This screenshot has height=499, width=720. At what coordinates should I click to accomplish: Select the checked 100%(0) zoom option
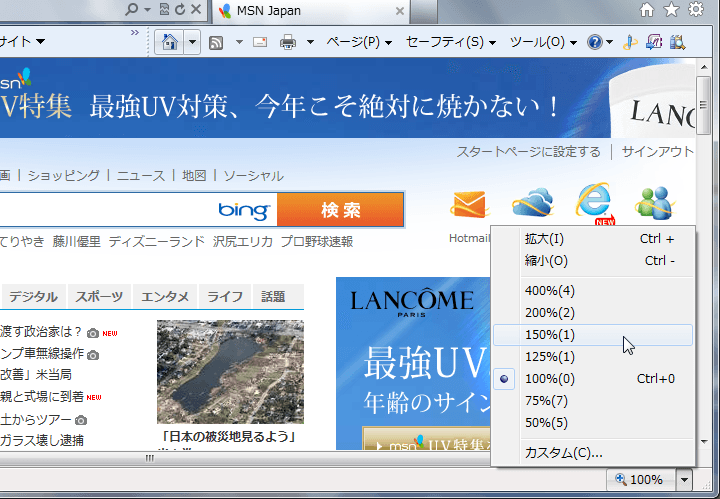tap(593, 379)
